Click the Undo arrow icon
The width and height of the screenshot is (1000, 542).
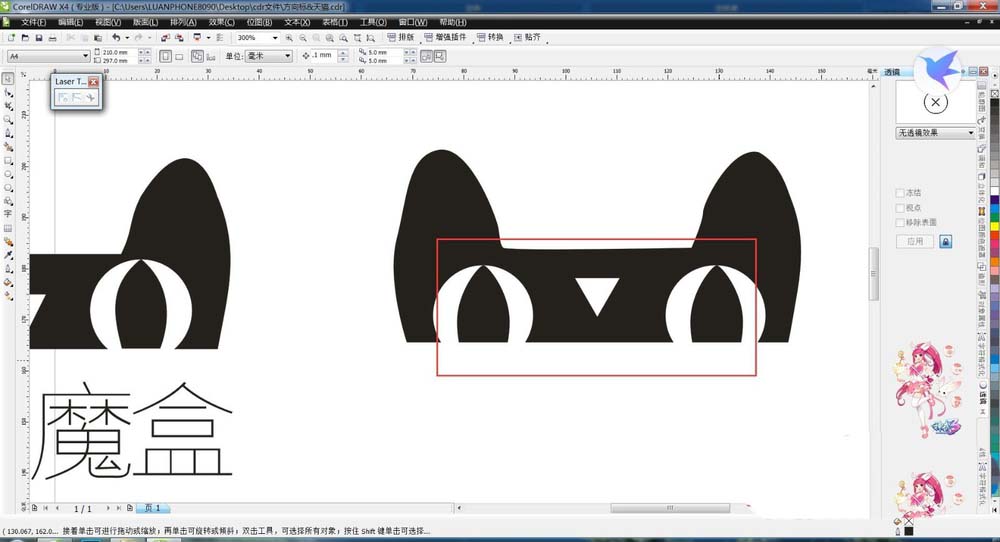tap(116, 38)
